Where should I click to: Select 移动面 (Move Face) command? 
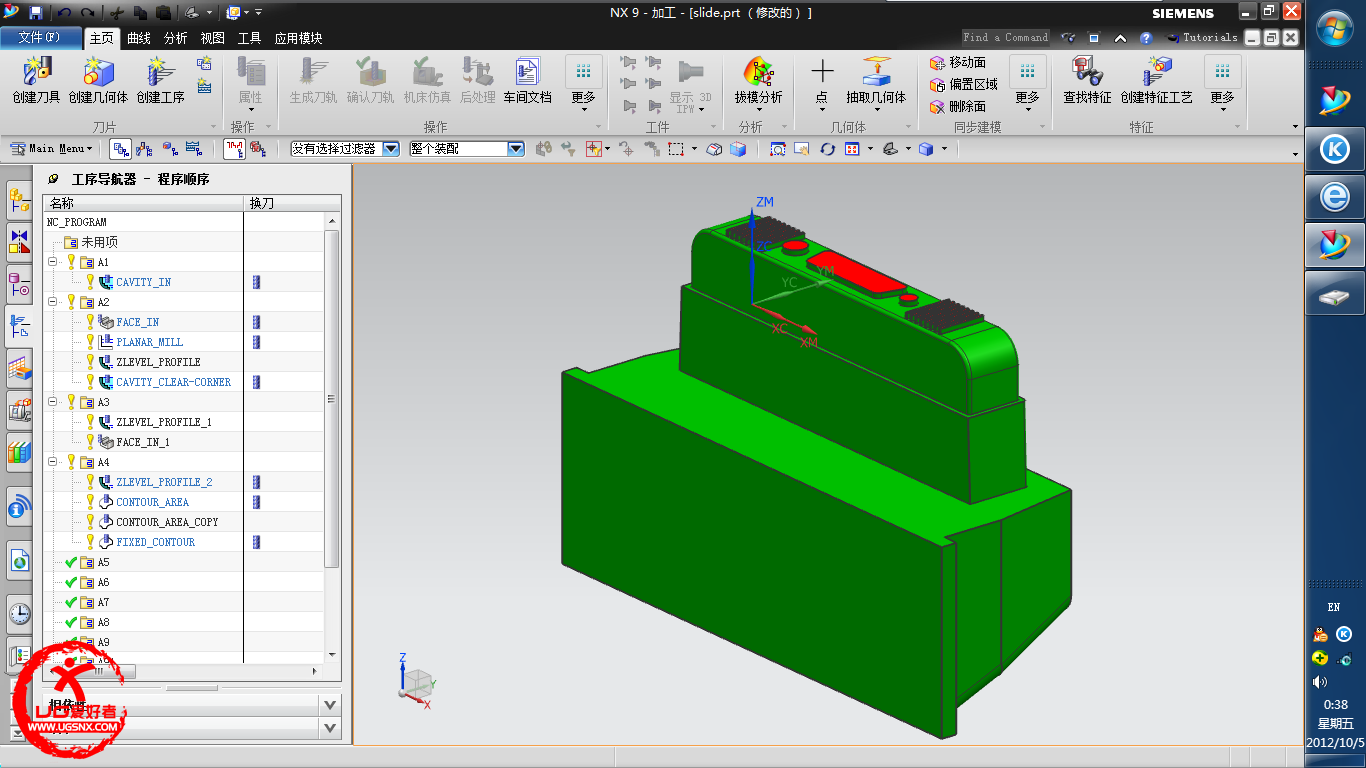click(x=958, y=63)
